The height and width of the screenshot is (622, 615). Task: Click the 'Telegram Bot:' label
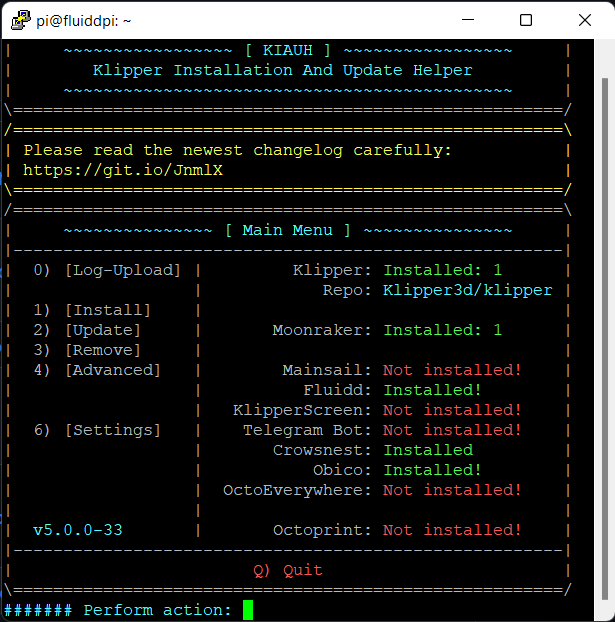coord(307,430)
